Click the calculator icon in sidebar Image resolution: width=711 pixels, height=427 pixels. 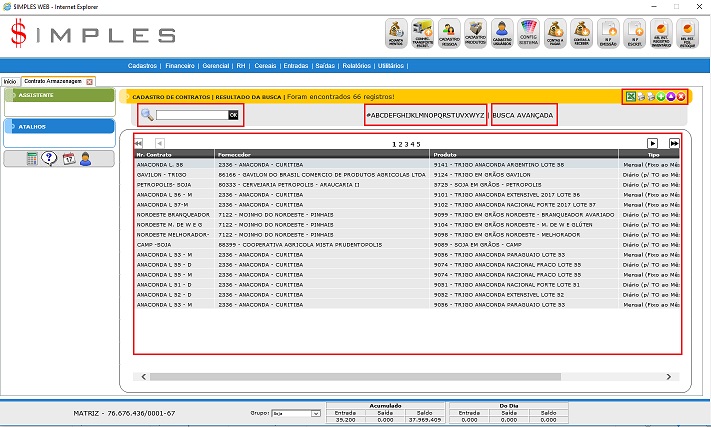pyautogui.click(x=33, y=158)
